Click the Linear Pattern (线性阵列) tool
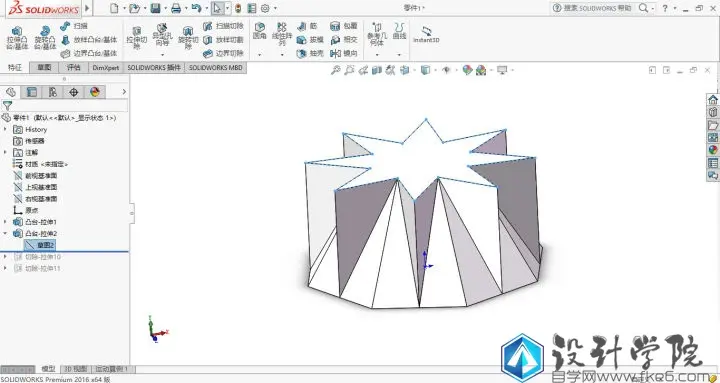720x383 pixels. [x=282, y=34]
